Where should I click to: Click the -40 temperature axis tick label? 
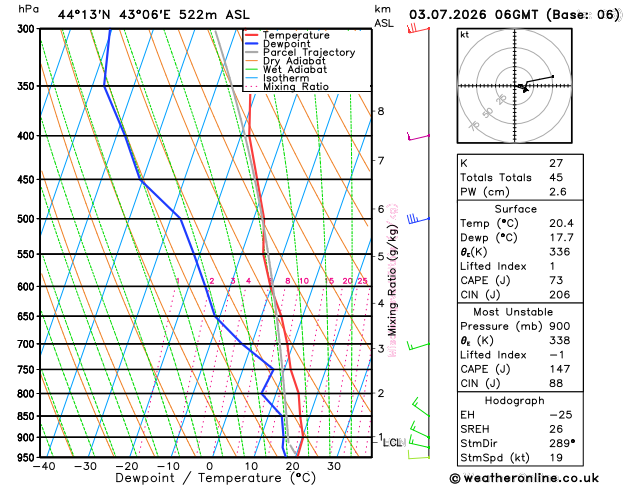point(44,466)
